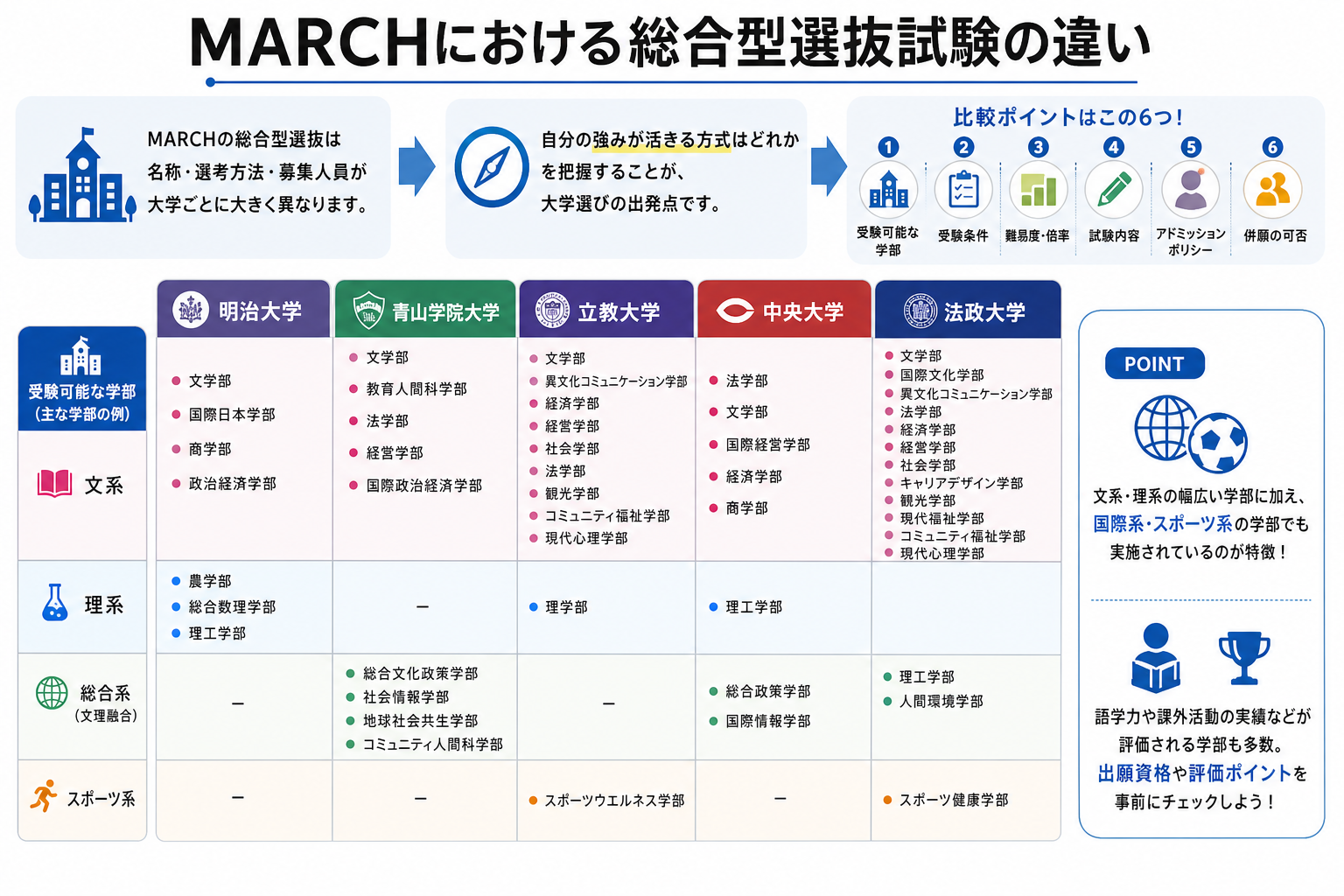Screen dimensions: 1344x896
Task: Click the 中央大学 logo mark
Action: (x=735, y=311)
